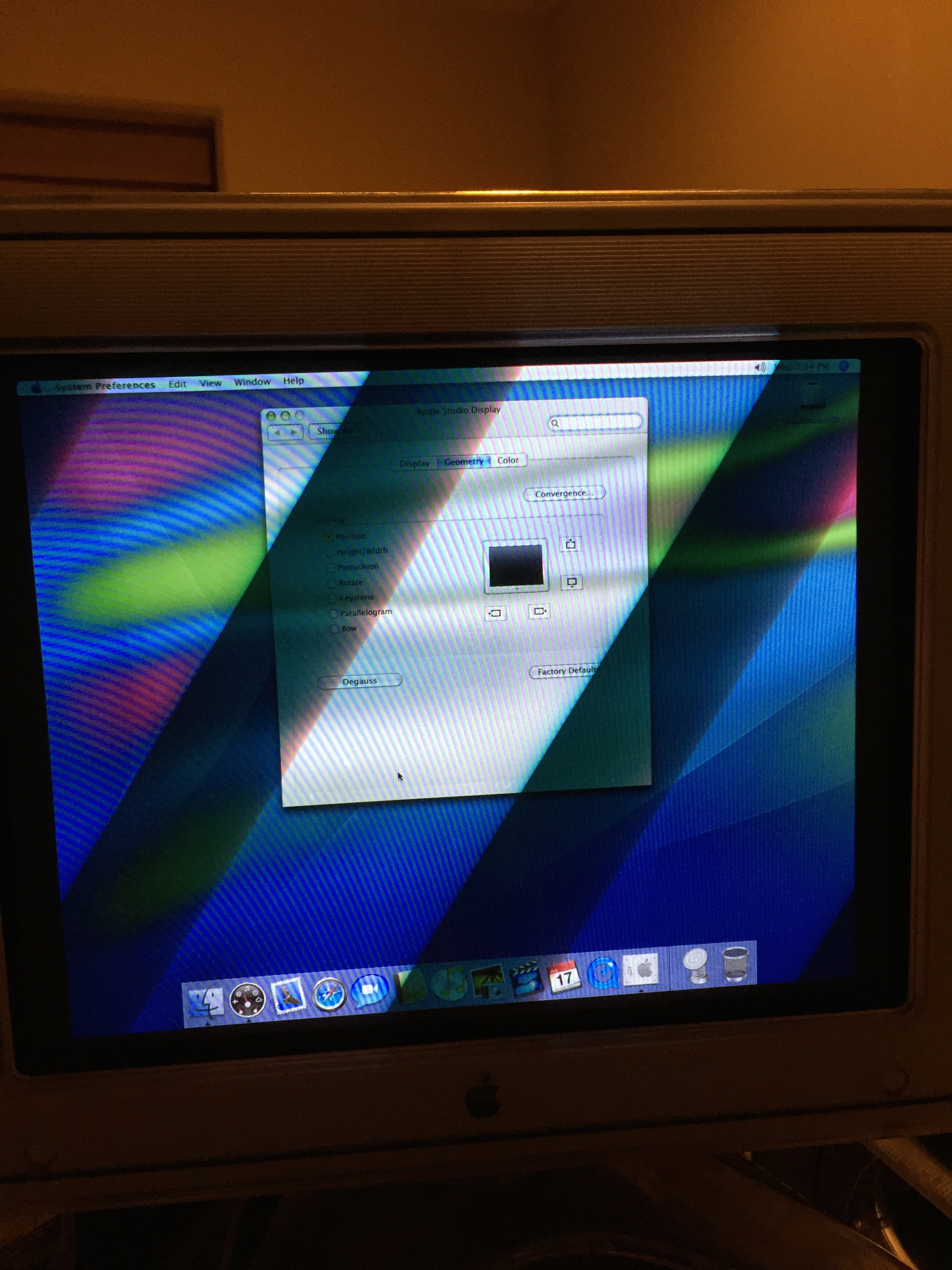Select the Rotate radio button
Image resolution: width=952 pixels, height=1270 pixels.
click(x=332, y=583)
